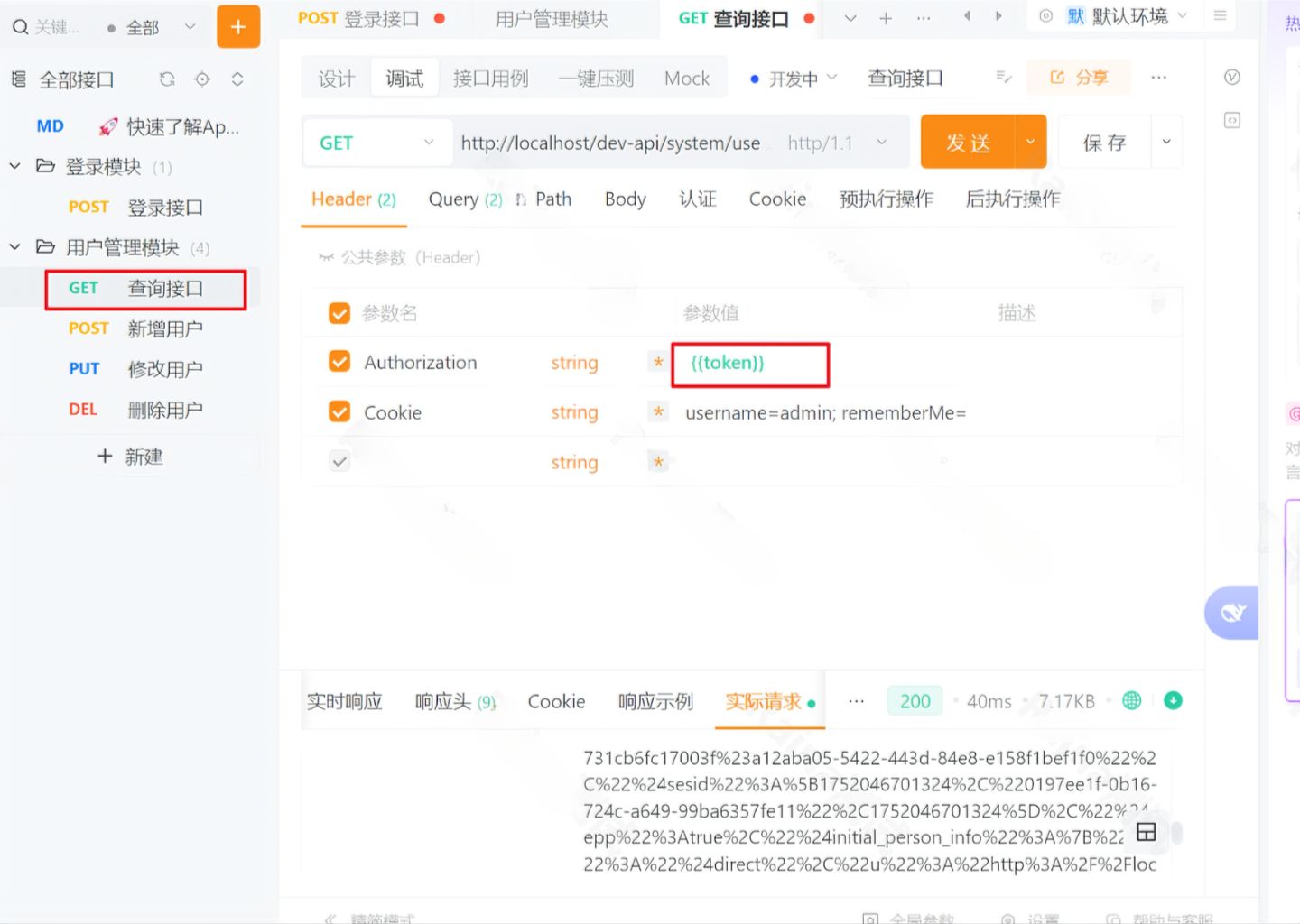Locate current API with target icon
Image resolution: width=1300 pixels, height=924 pixels.
[x=202, y=79]
